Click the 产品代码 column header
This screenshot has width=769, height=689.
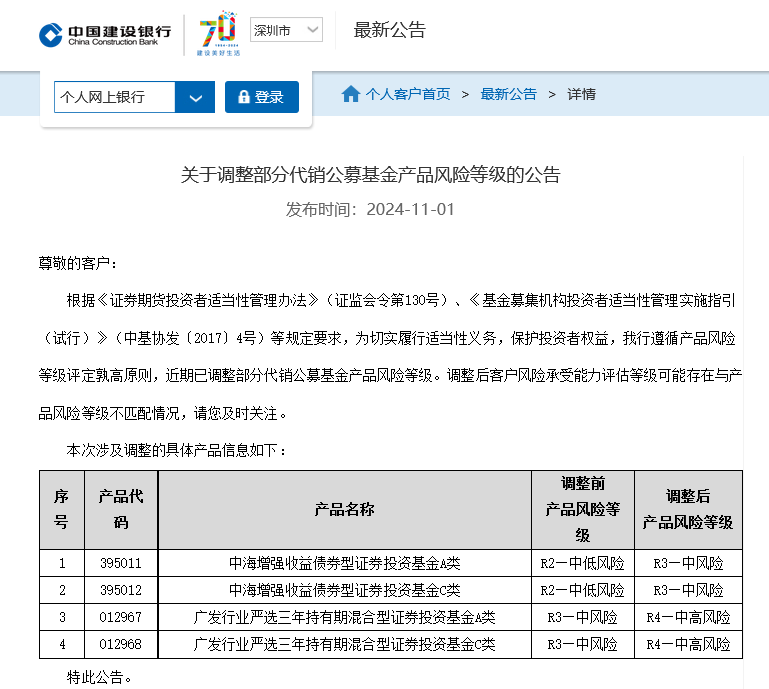[x=121, y=510]
